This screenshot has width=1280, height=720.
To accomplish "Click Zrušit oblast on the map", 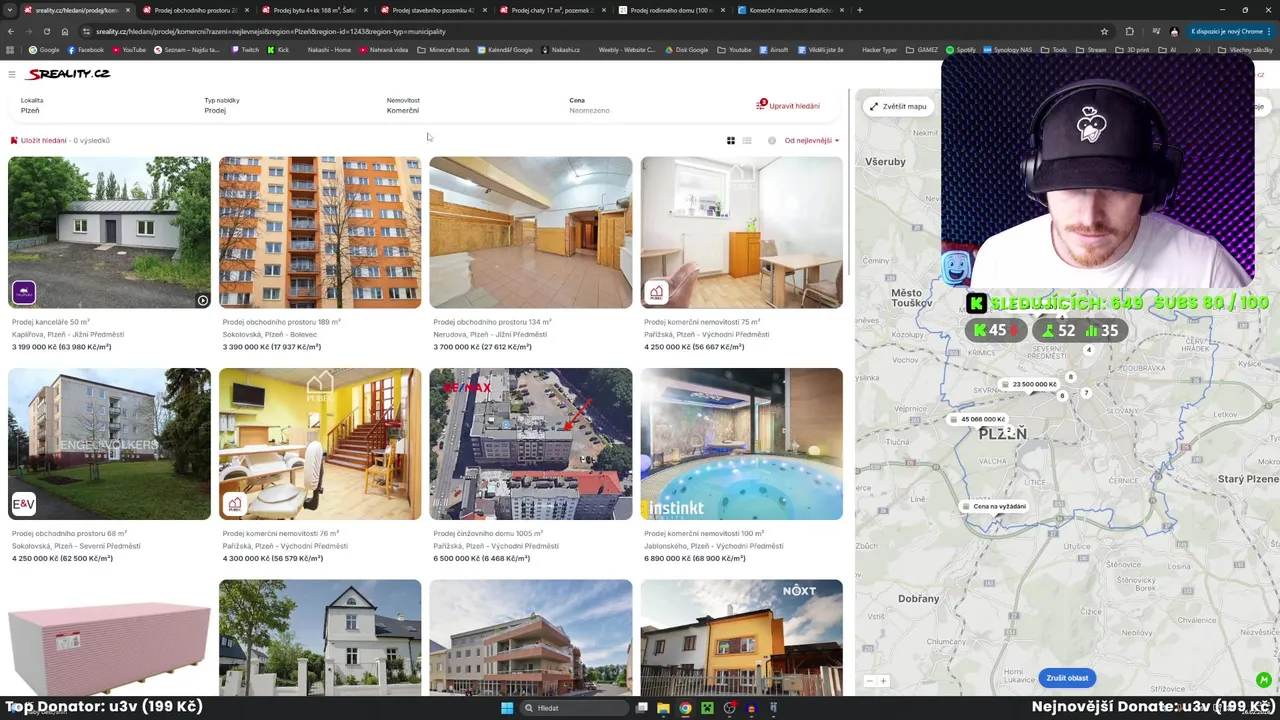I will pos(1067,678).
